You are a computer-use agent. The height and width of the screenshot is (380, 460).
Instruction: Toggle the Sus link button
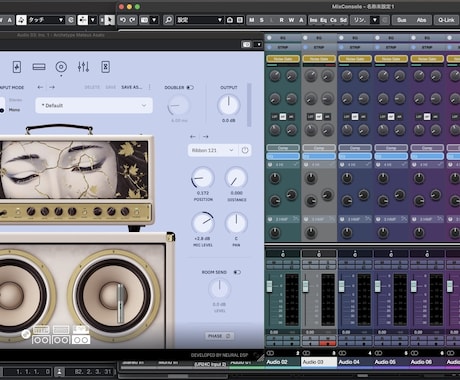pyautogui.click(x=402, y=20)
